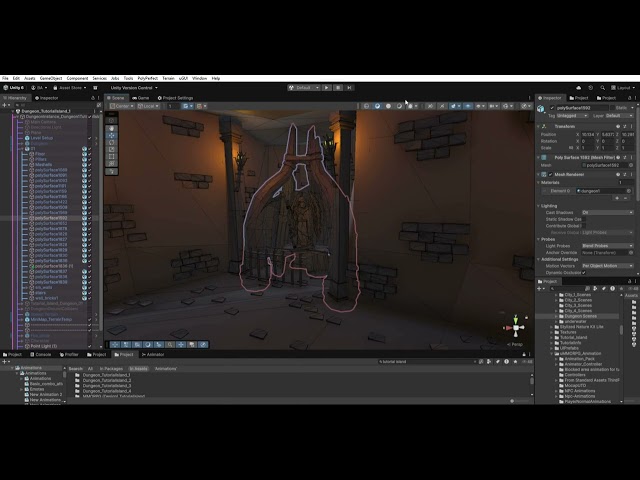Image resolution: width=640 pixels, height=480 pixels.
Task: Toggle Static Shadow Caster checkbox
Action: click(x=584, y=219)
